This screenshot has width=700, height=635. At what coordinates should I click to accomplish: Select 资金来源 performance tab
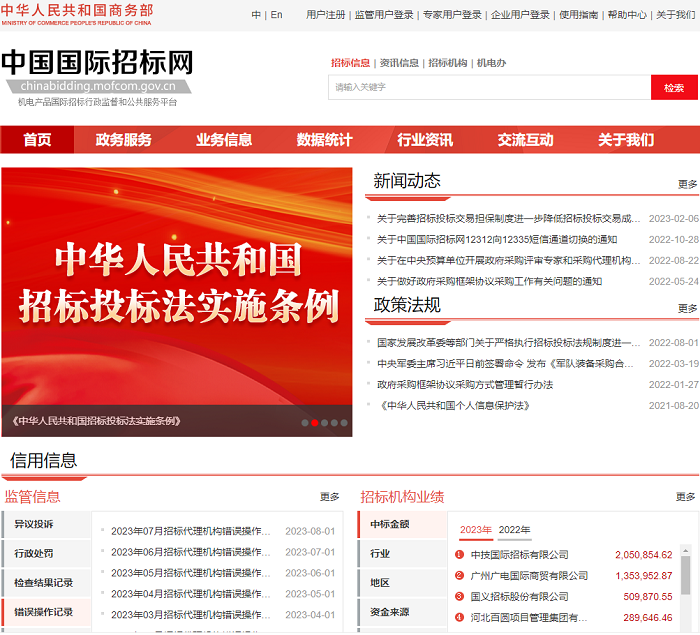pyautogui.click(x=402, y=612)
